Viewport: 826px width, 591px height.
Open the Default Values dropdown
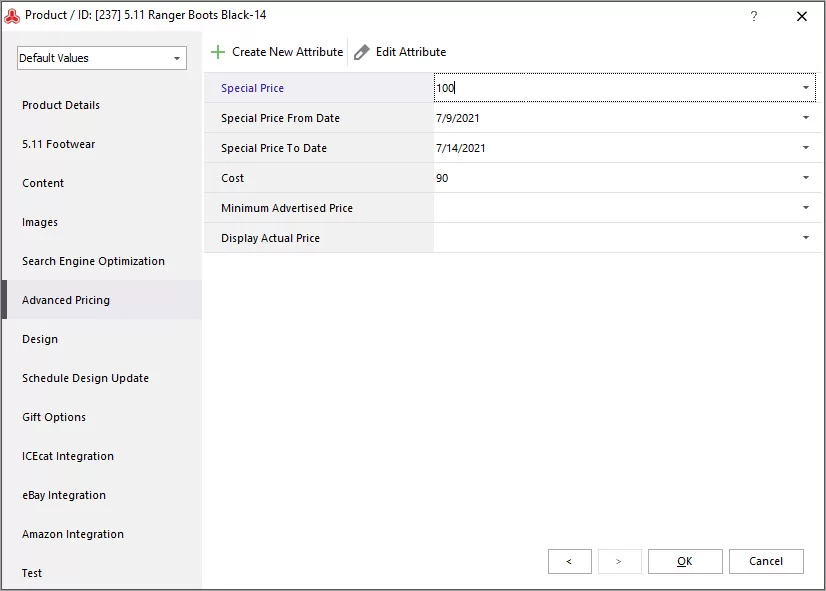coord(102,58)
